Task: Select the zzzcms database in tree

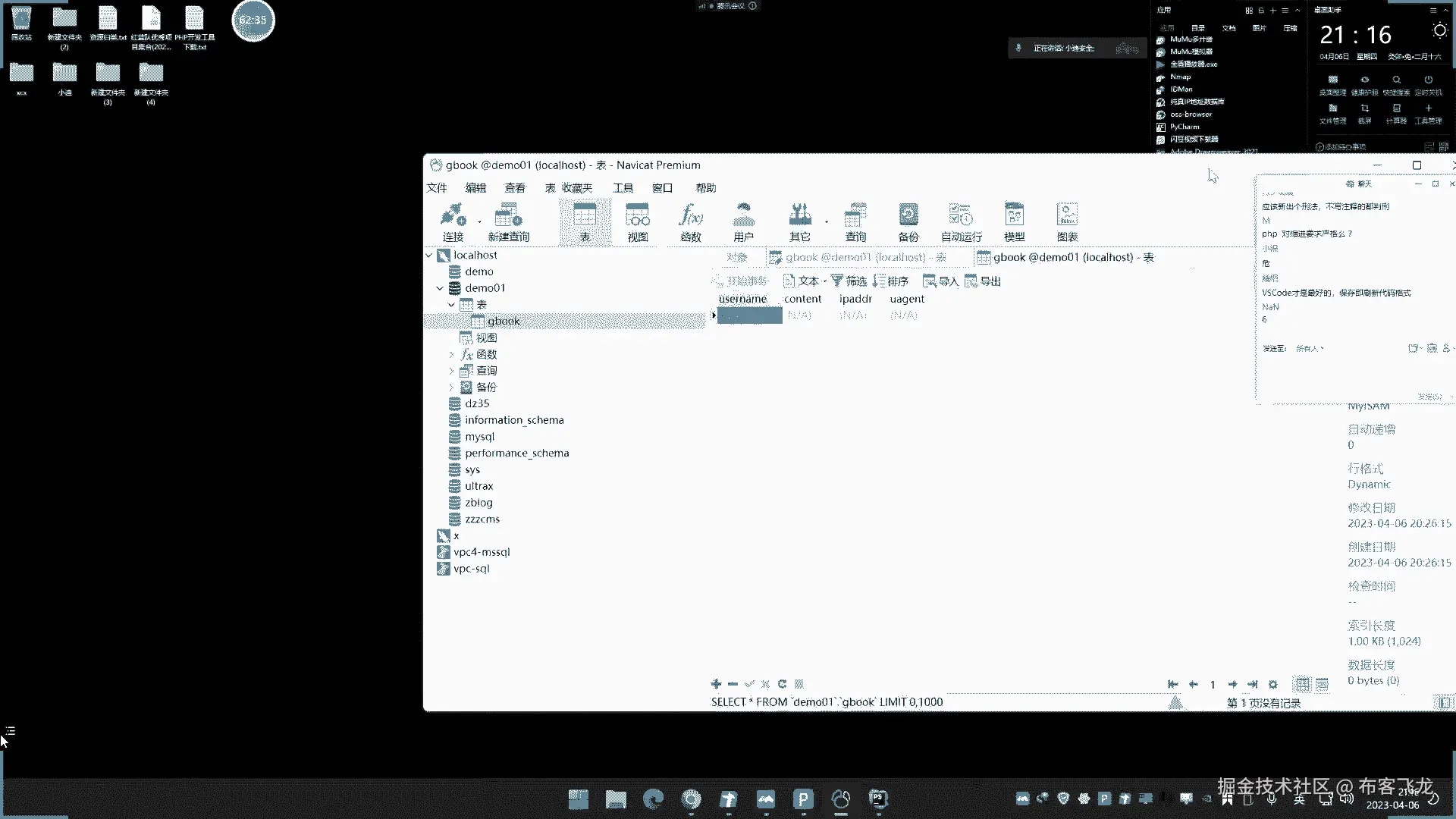Action: [482, 519]
